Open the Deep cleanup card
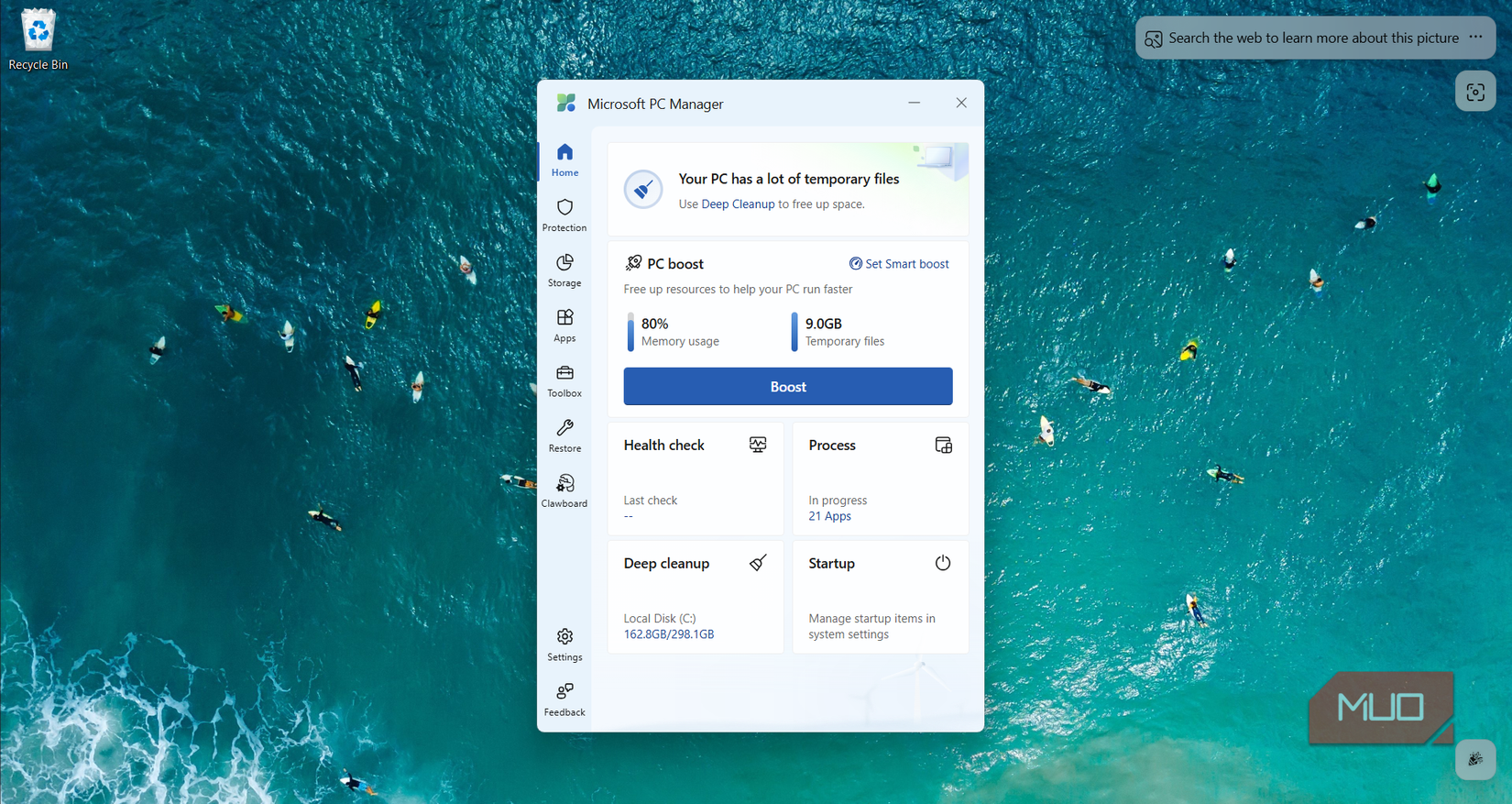 (696, 597)
